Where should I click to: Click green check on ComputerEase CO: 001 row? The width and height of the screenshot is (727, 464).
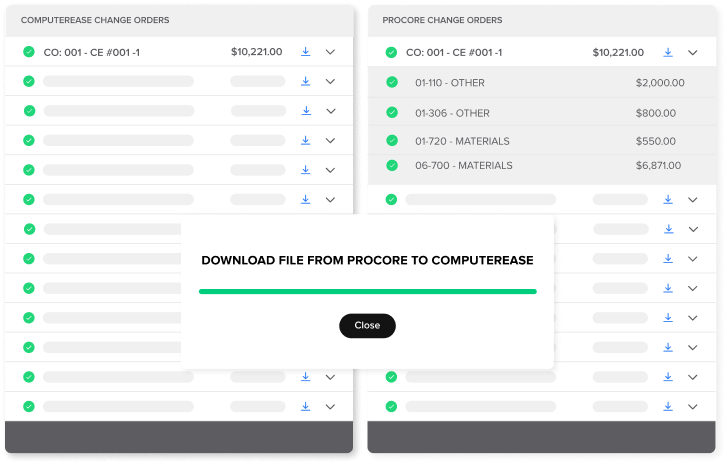coord(29,52)
